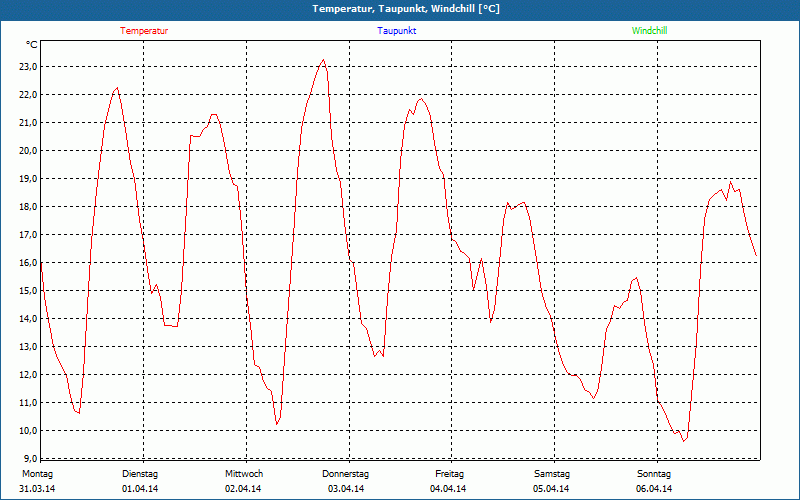This screenshot has height=500, width=800.
Task: Click the 03.04.14 date label
Action: [x=346, y=489]
